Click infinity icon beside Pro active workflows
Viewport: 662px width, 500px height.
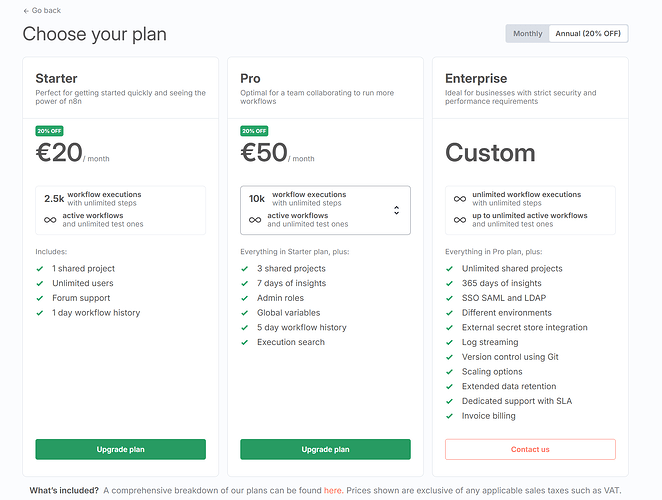[x=254, y=220]
